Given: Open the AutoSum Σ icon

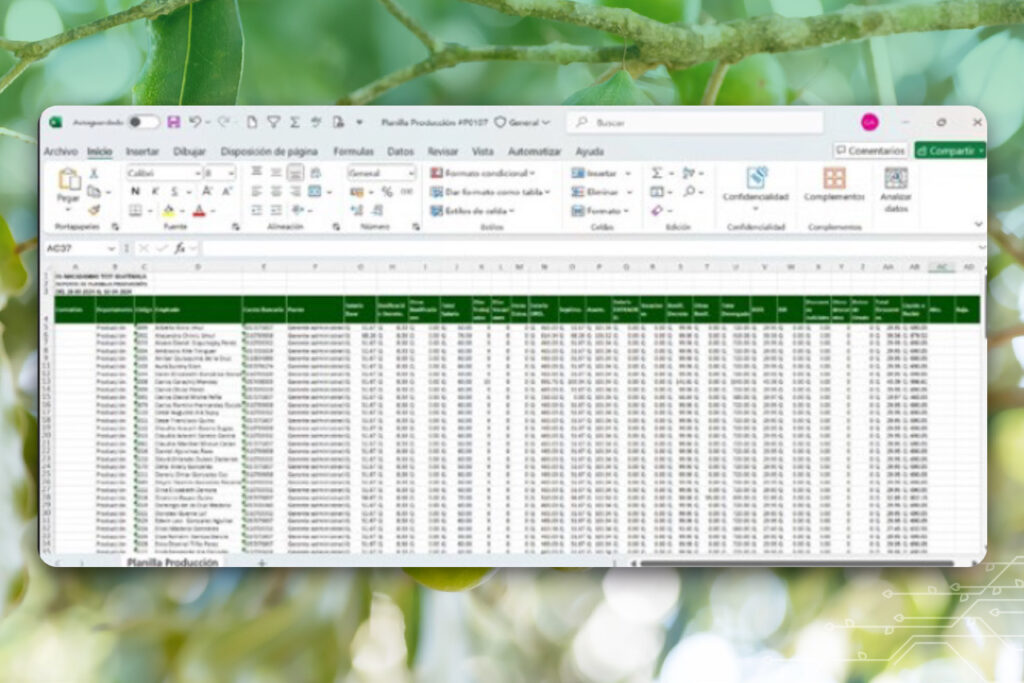Looking at the screenshot, I should pos(656,173).
